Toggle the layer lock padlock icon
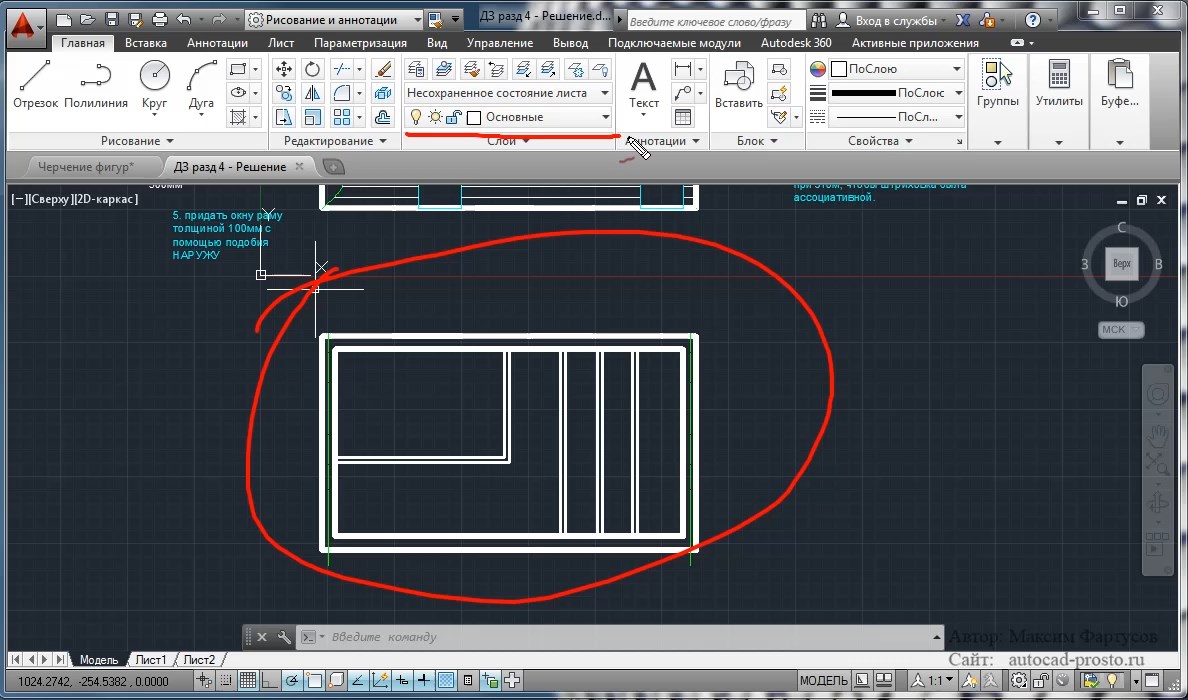1188x700 pixels. [x=453, y=117]
